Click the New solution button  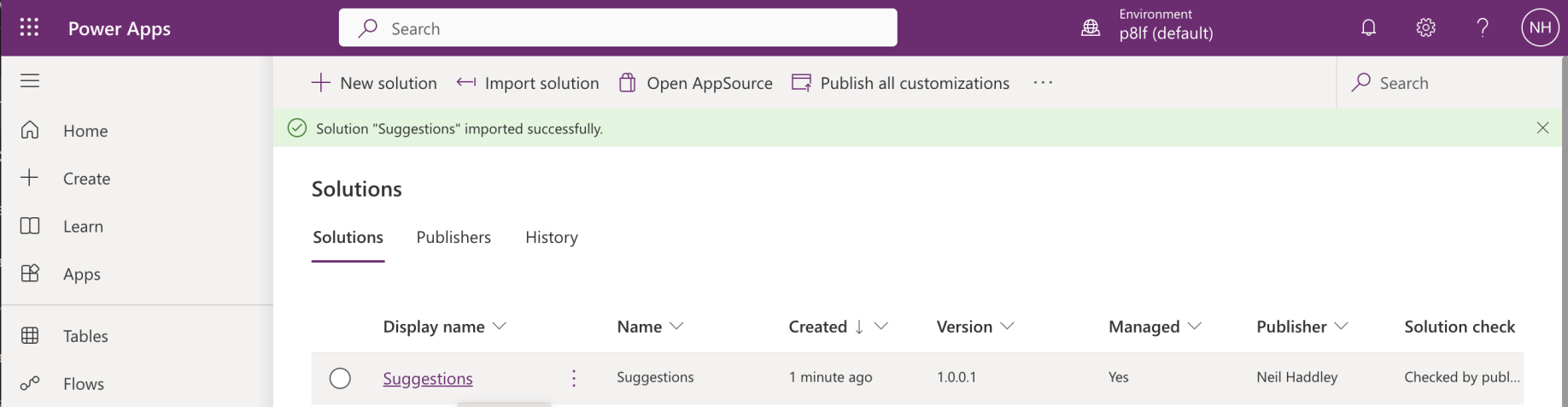pos(374,83)
